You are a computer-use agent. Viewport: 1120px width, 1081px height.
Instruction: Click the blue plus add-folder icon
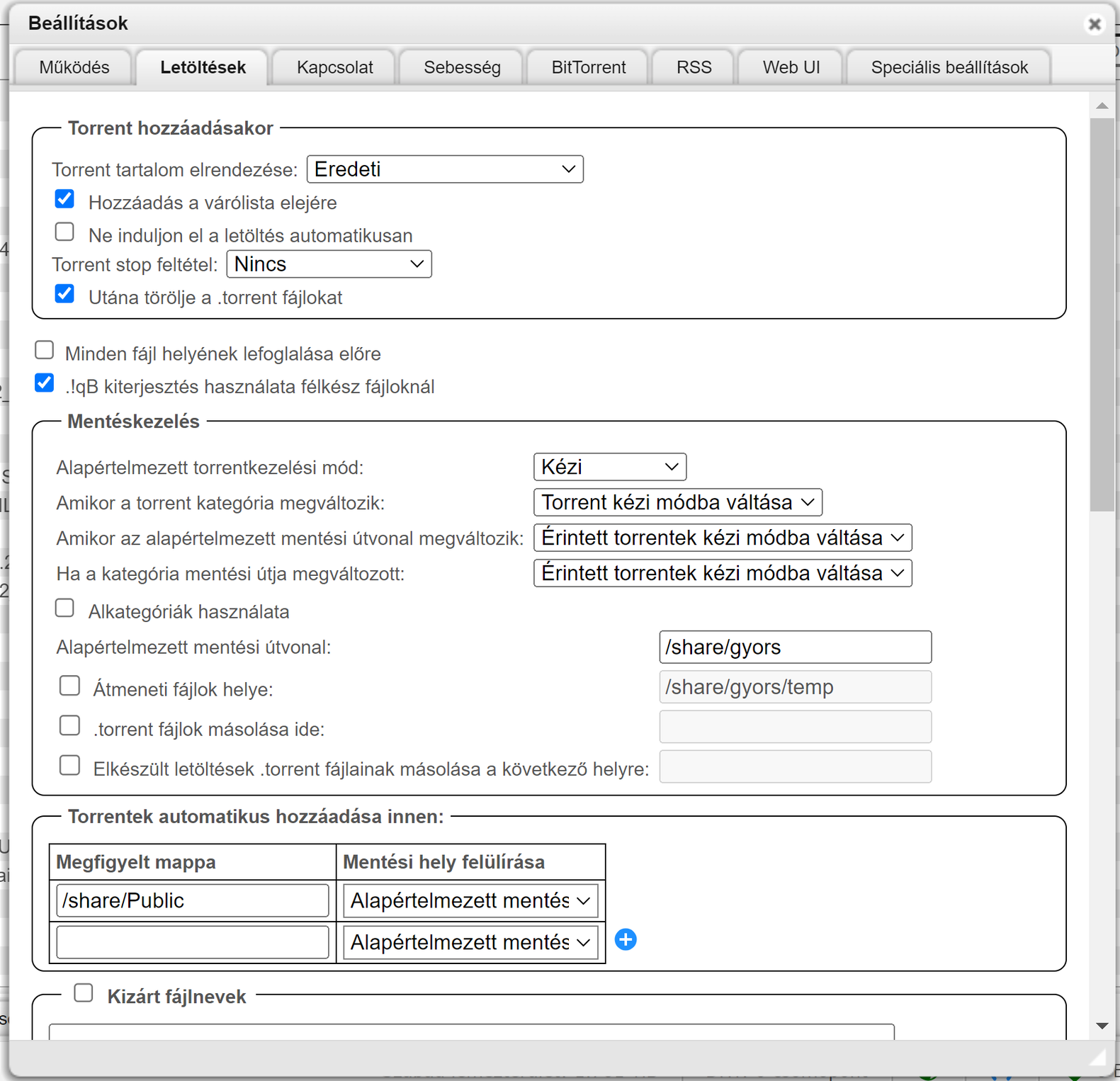[x=626, y=940]
